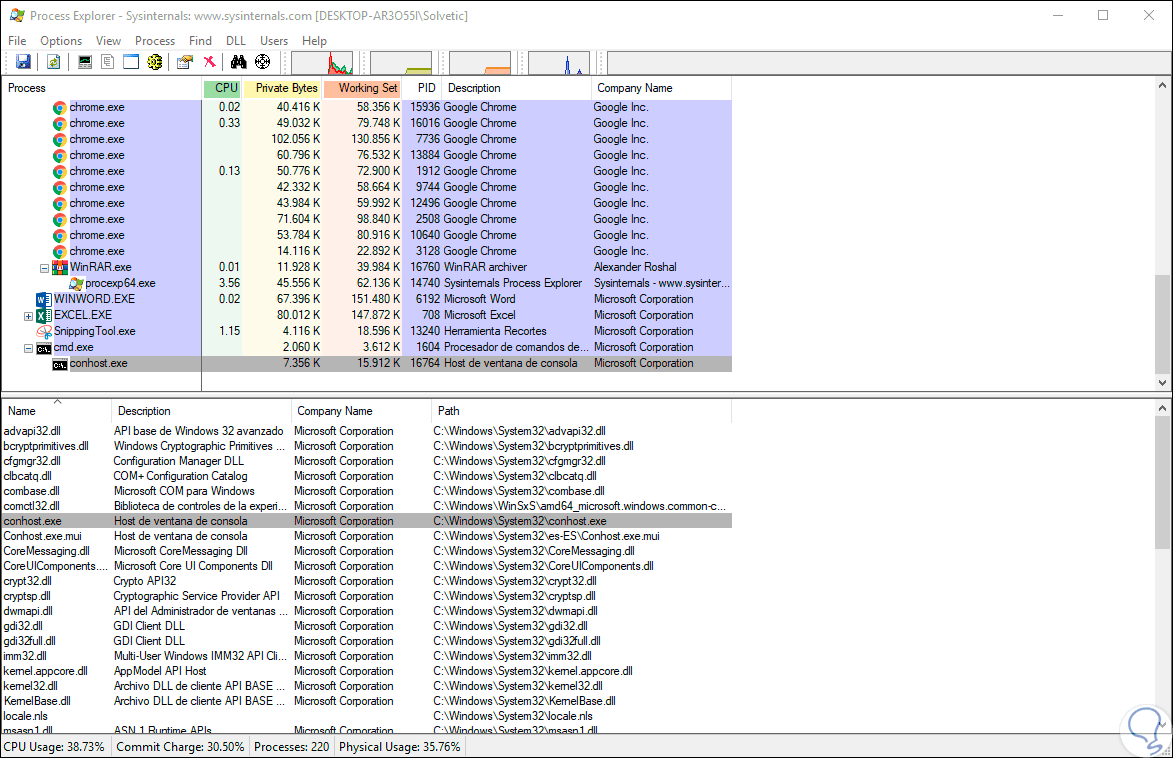Open the System Information icon
This screenshot has width=1173, height=758.
[85, 62]
